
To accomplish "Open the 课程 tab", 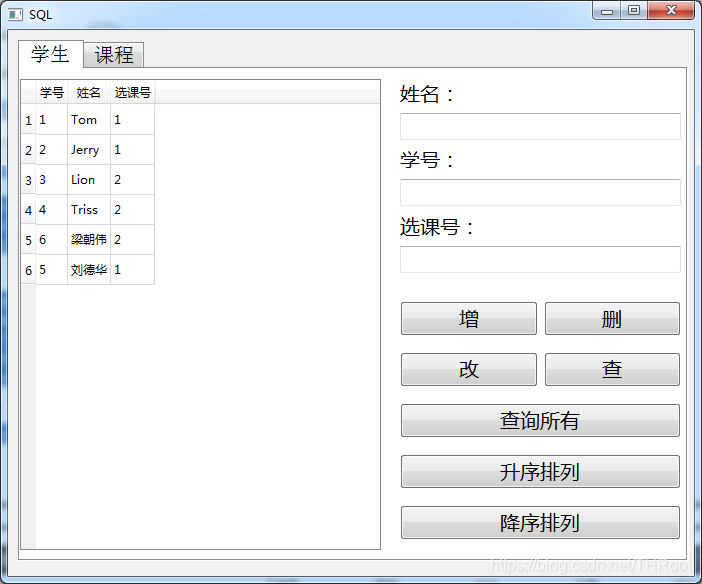I will pos(114,55).
